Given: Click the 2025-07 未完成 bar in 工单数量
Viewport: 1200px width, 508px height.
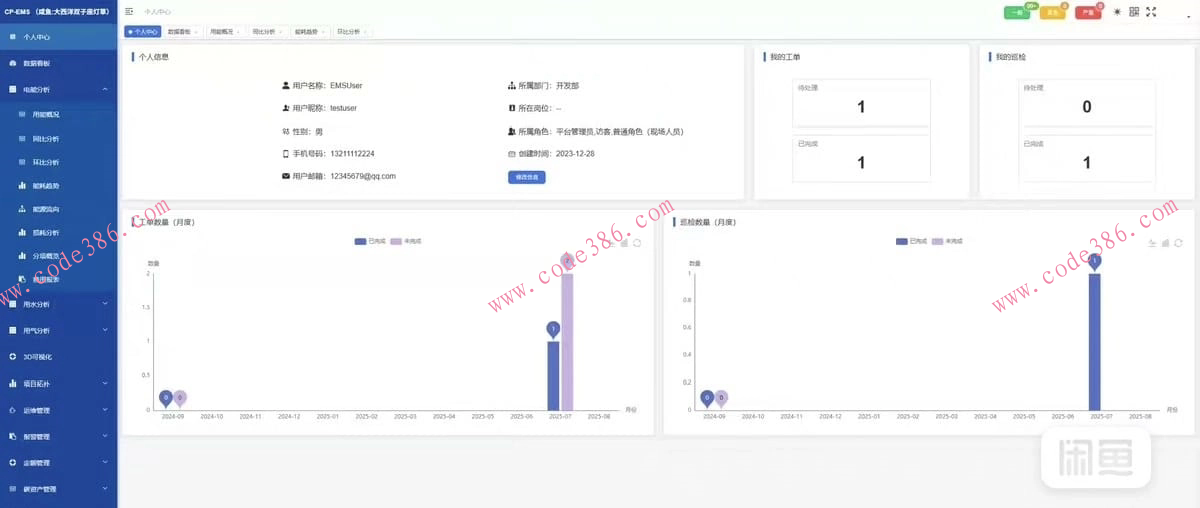Looking at the screenshot, I should click(x=567, y=341).
